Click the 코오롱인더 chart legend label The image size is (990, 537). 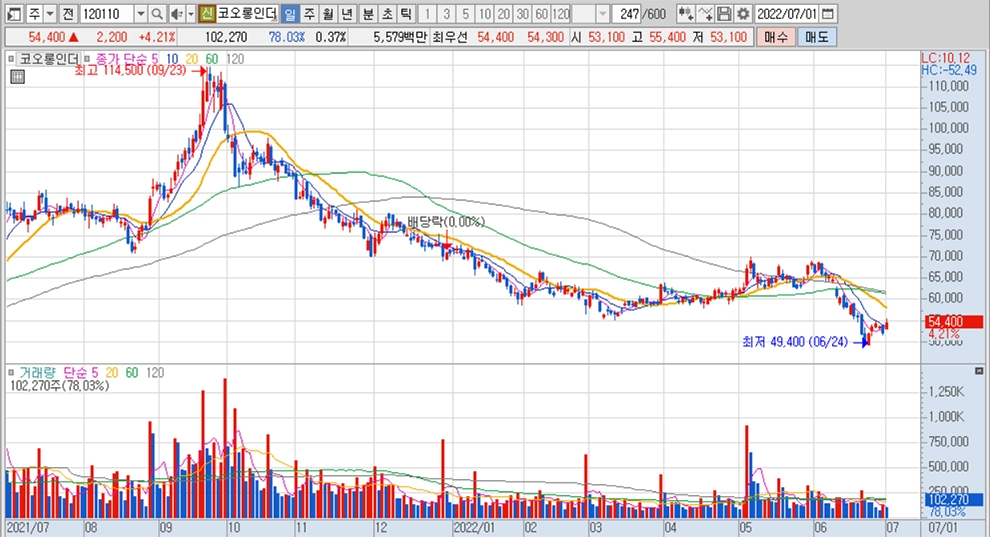(x=49, y=59)
